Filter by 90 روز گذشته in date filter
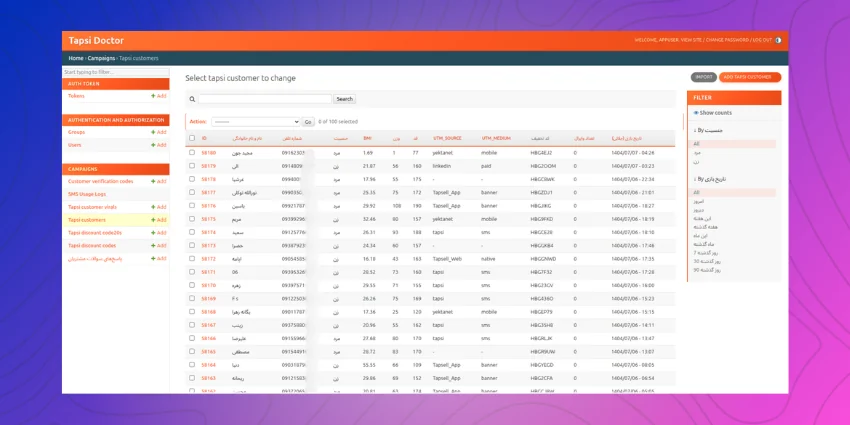 (706, 269)
